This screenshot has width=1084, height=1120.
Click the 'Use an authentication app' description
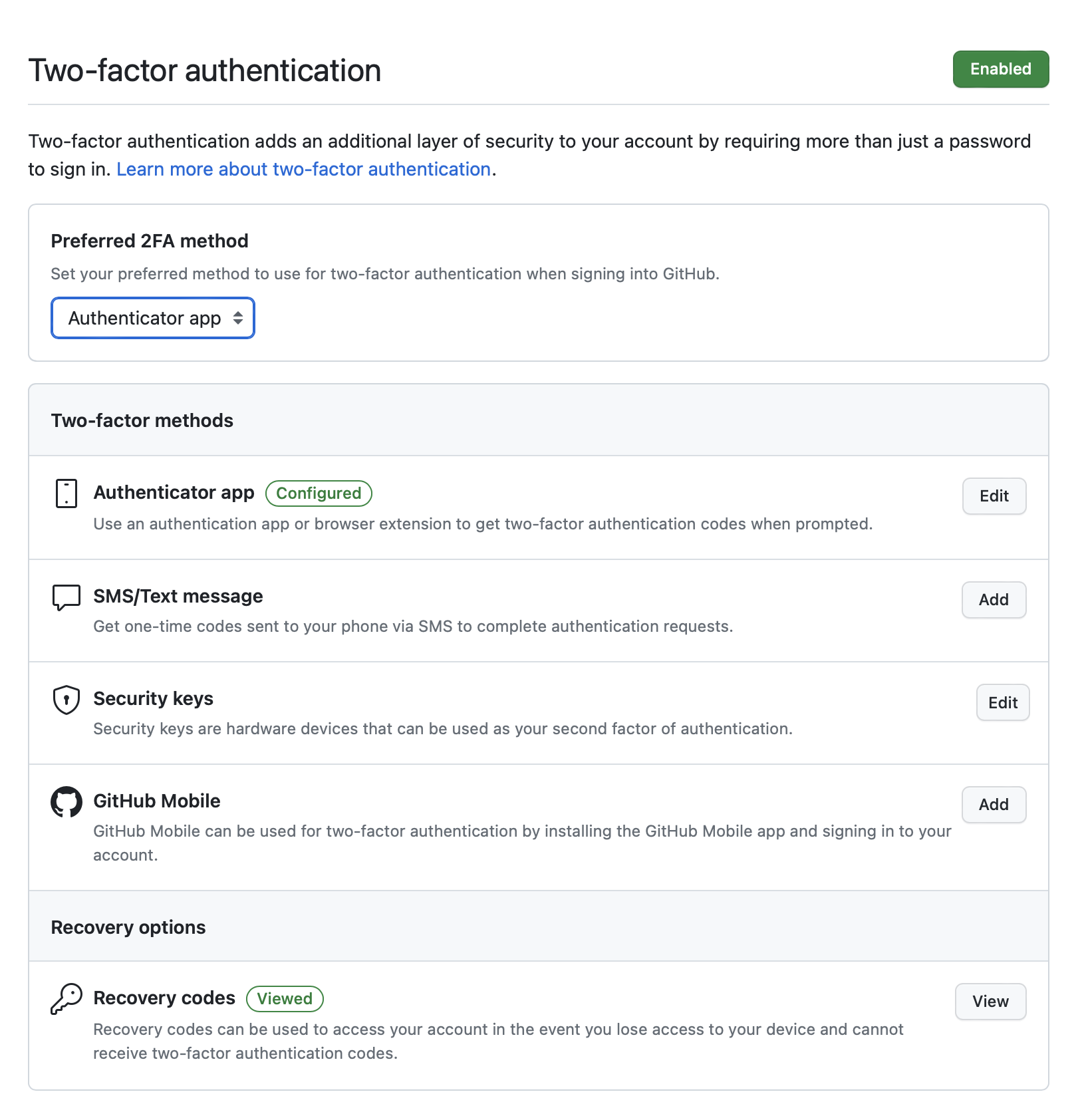click(483, 524)
